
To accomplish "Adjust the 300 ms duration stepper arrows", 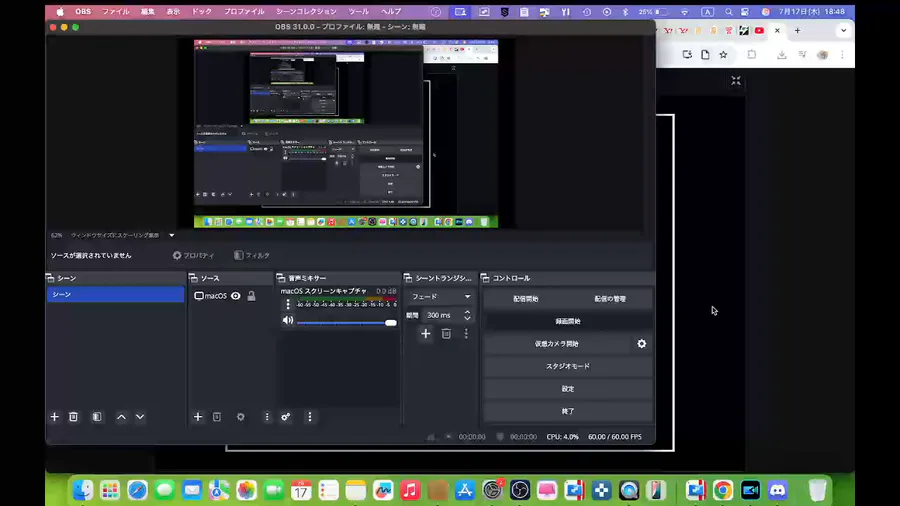I will pyautogui.click(x=467, y=315).
